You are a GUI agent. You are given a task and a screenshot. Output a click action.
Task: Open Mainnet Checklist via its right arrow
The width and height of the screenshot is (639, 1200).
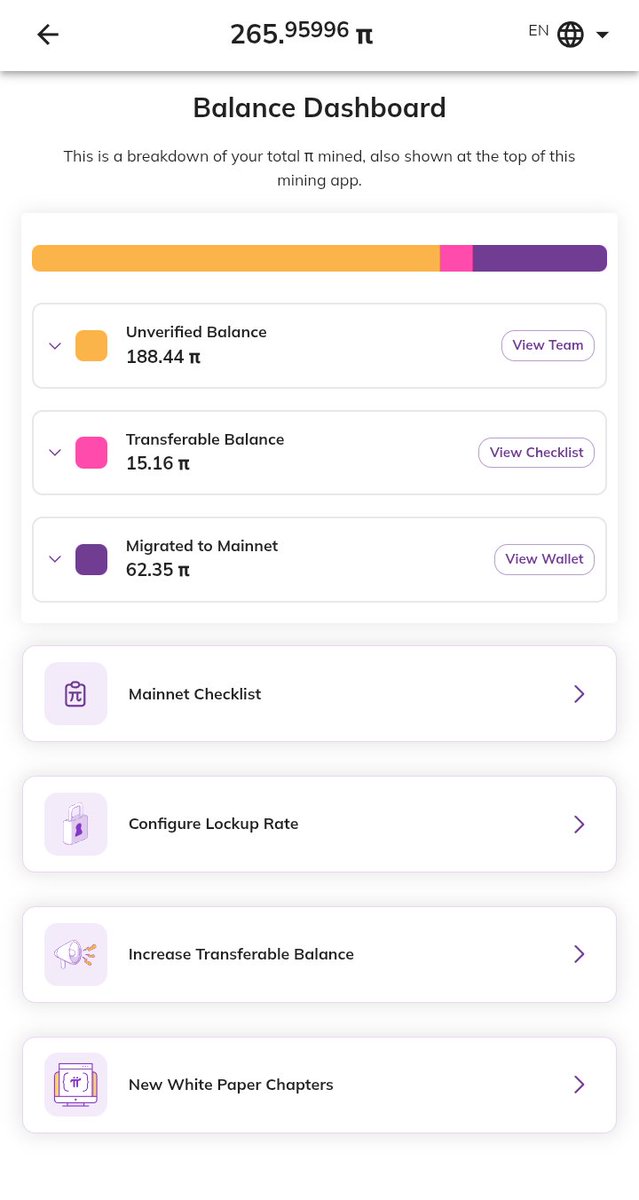(x=579, y=694)
